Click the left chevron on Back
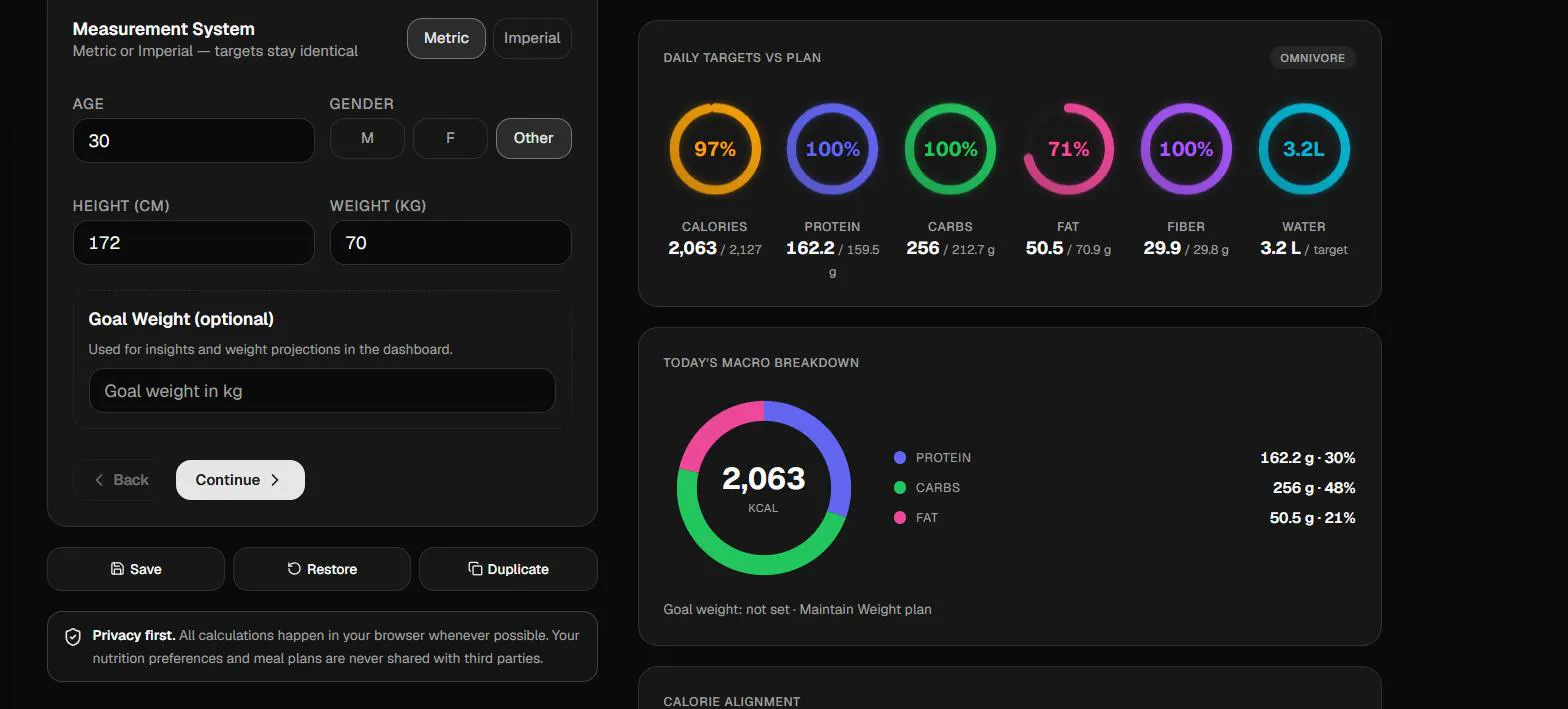The image size is (1568, 709). pyautogui.click(x=99, y=480)
